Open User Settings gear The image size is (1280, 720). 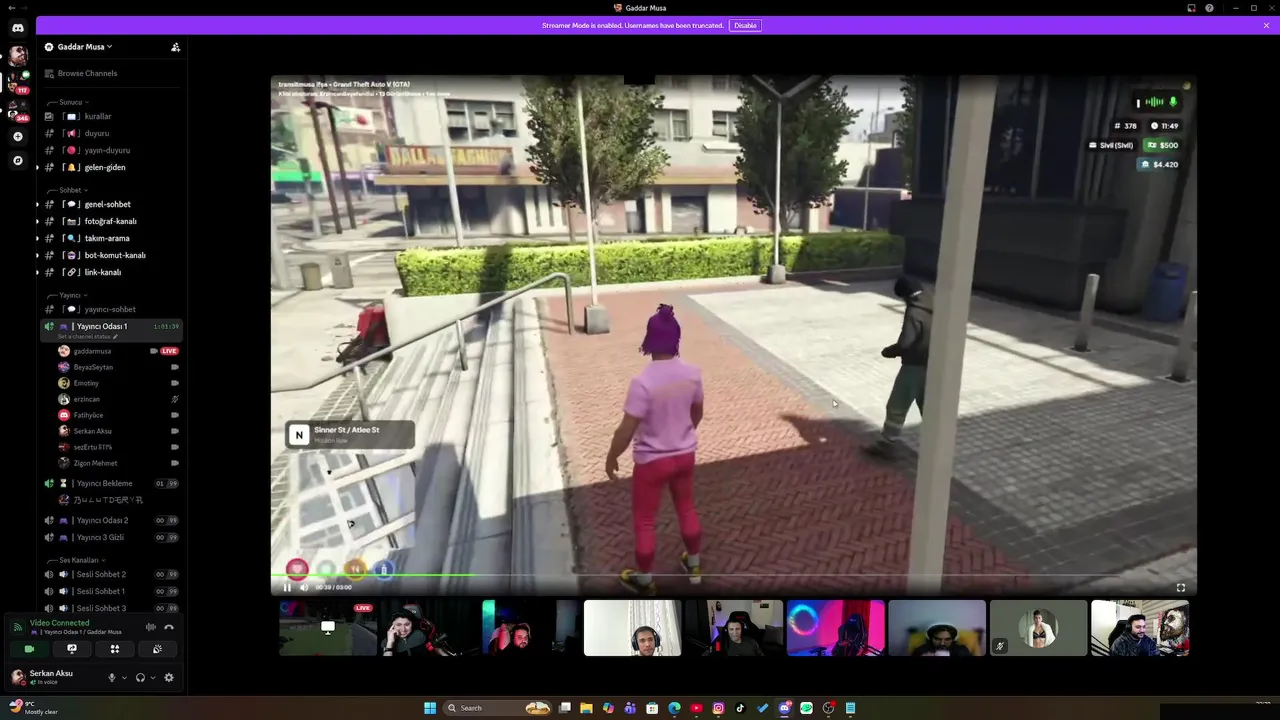point(169,677)
